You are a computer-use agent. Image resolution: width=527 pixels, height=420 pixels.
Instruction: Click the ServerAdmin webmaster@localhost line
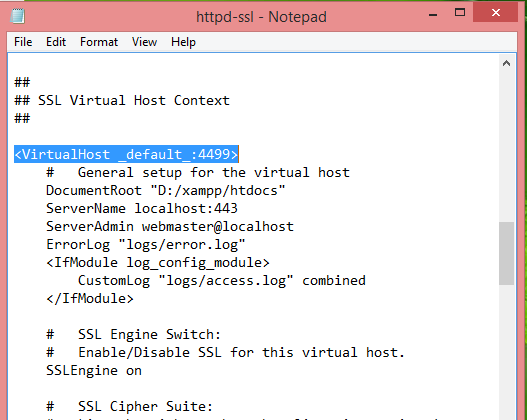pyautogui.click(x=170, y=226)
